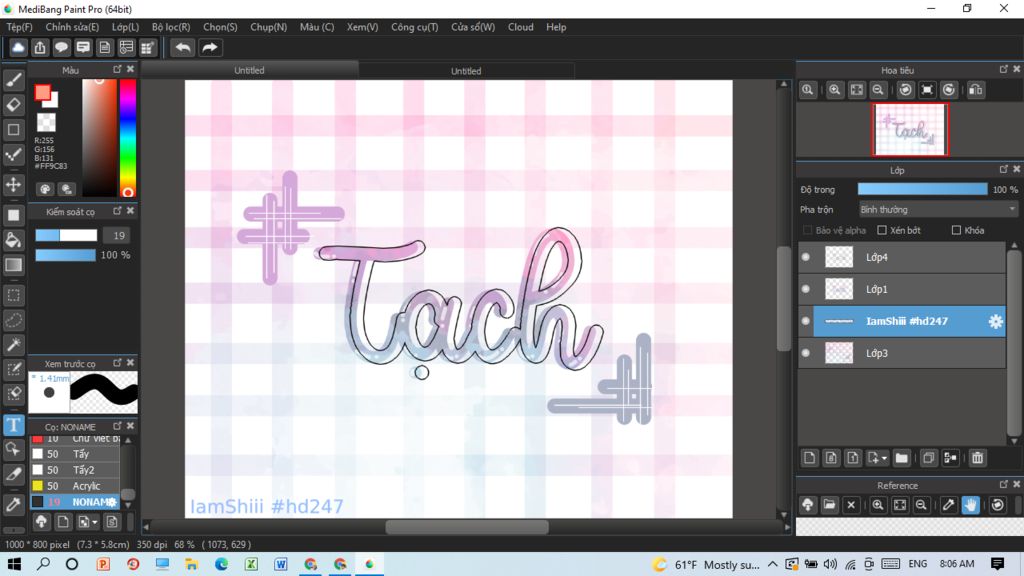
Task: Toggle visibility of Lớp1 layer
Action: point(806,289)
